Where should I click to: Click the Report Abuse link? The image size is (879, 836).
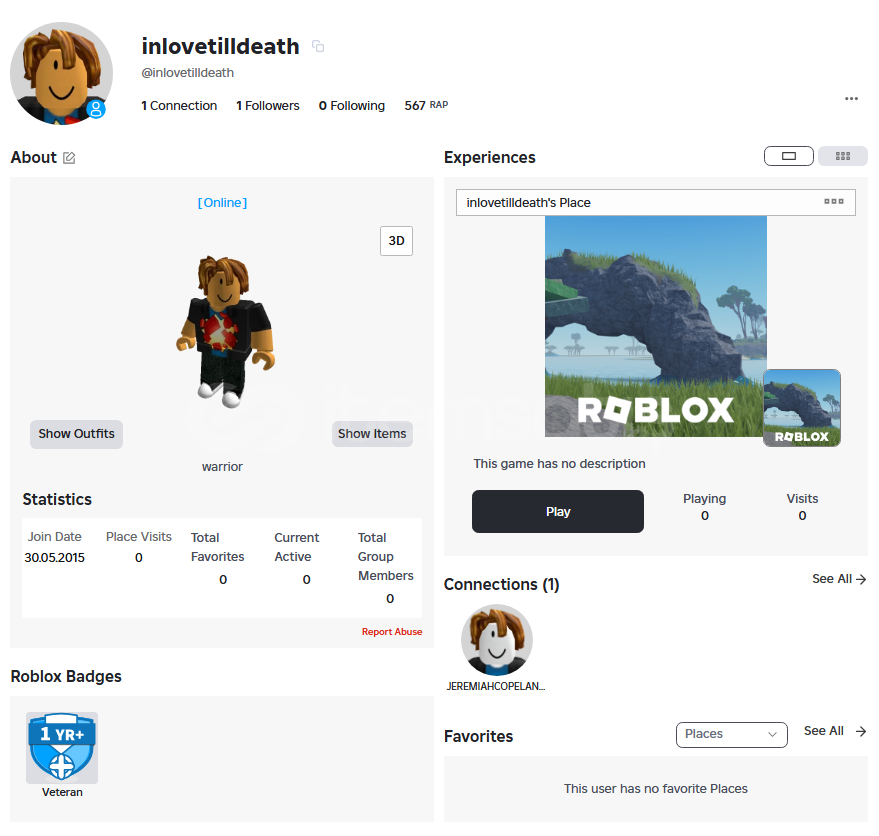click(392, 632)
